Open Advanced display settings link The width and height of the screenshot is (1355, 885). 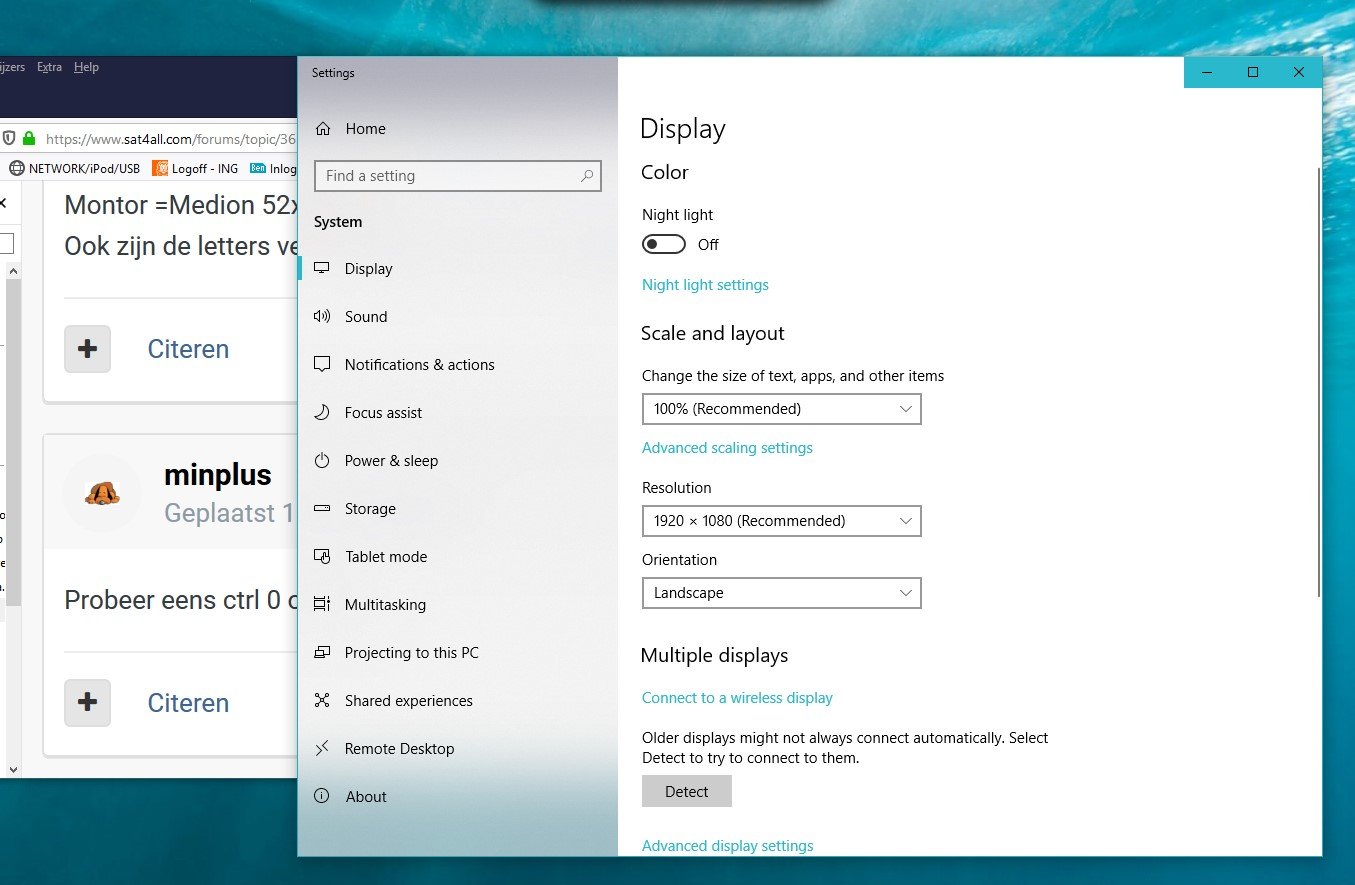pyautogui.click(x=728, y=846)
